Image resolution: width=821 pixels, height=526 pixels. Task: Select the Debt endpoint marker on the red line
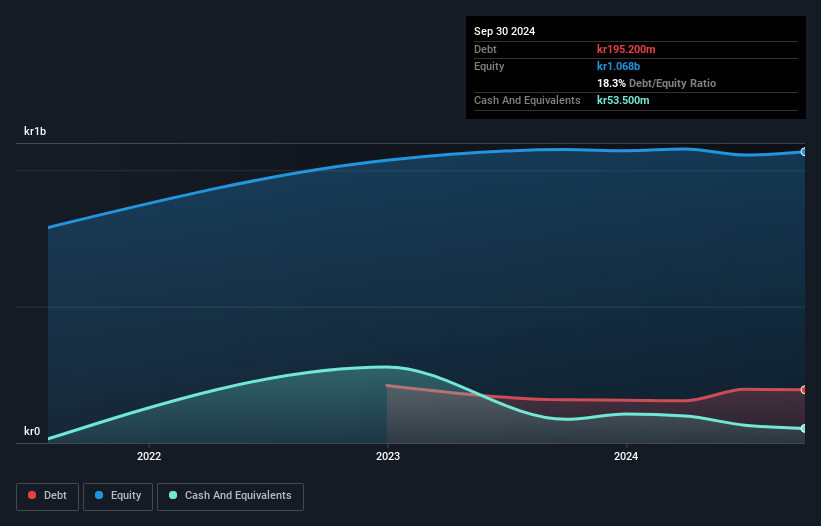pos(804,390)
